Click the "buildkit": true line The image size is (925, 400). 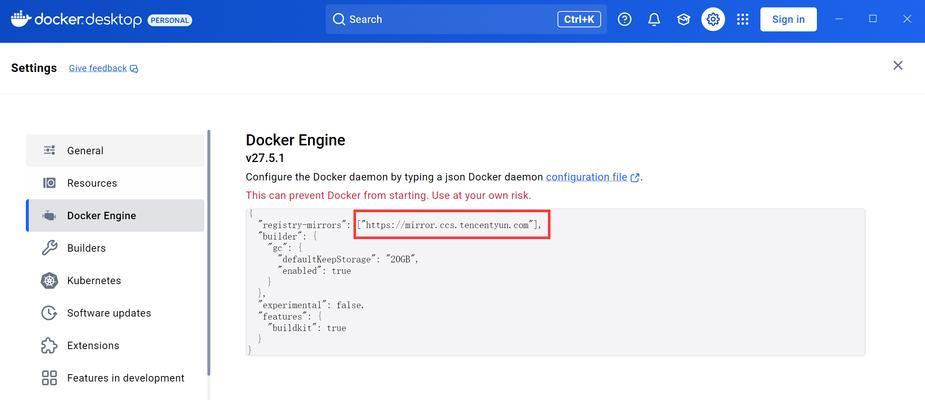coord(307,327)
